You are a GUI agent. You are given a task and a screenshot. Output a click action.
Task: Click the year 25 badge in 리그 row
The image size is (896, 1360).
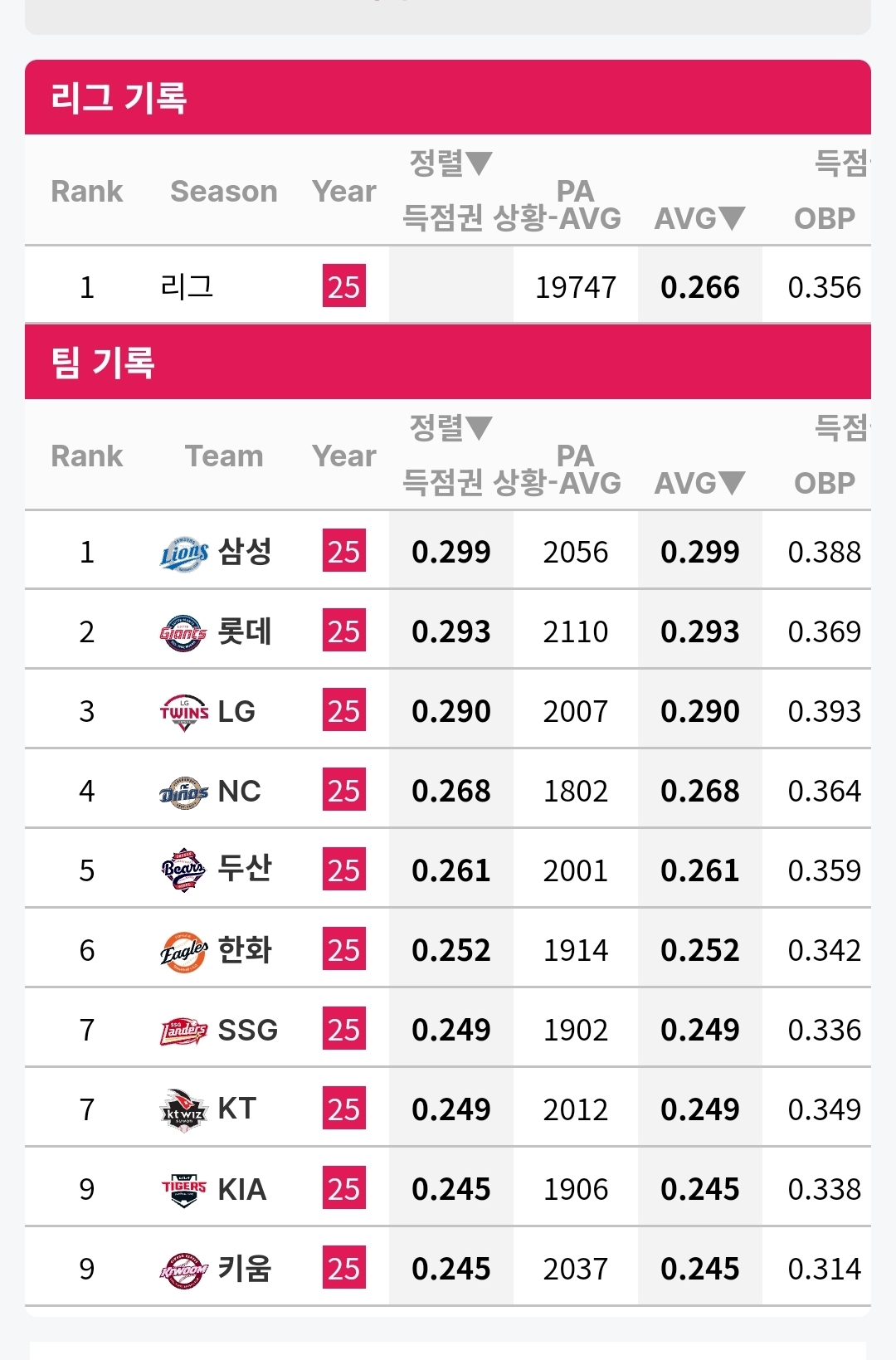coord(344,287)
